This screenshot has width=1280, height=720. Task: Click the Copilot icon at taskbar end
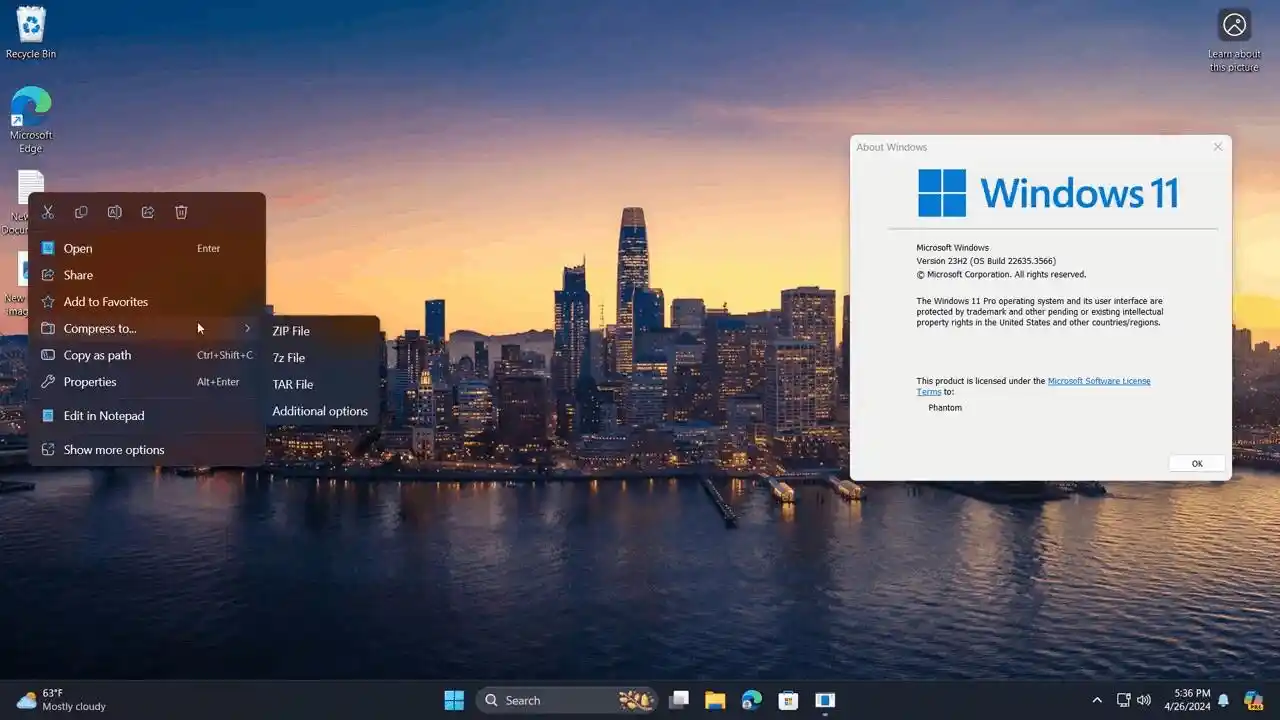click(x=1254, y=700)
